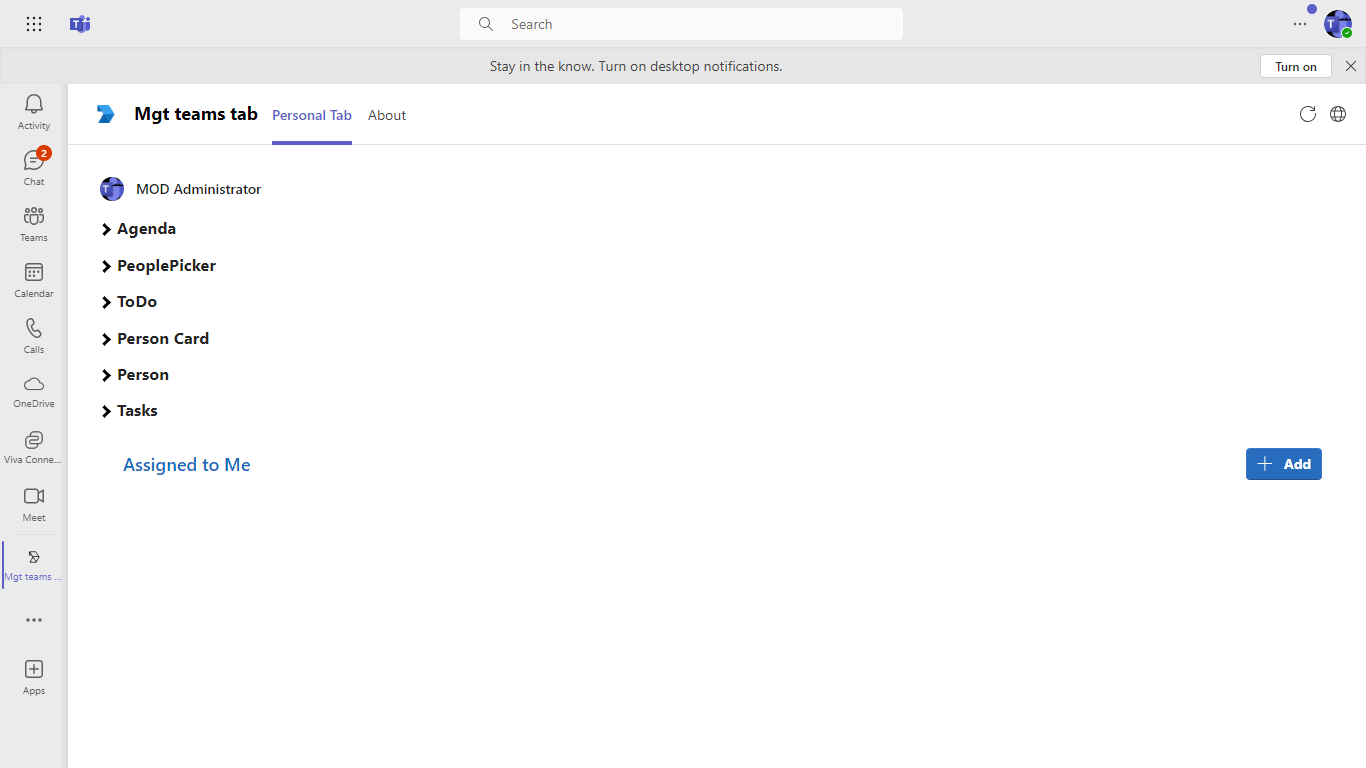Viewport: 1366px width, 768px height.
Task: Expand the PeoplePicker section
Action: pyautogui.click(x=159, y=266)
